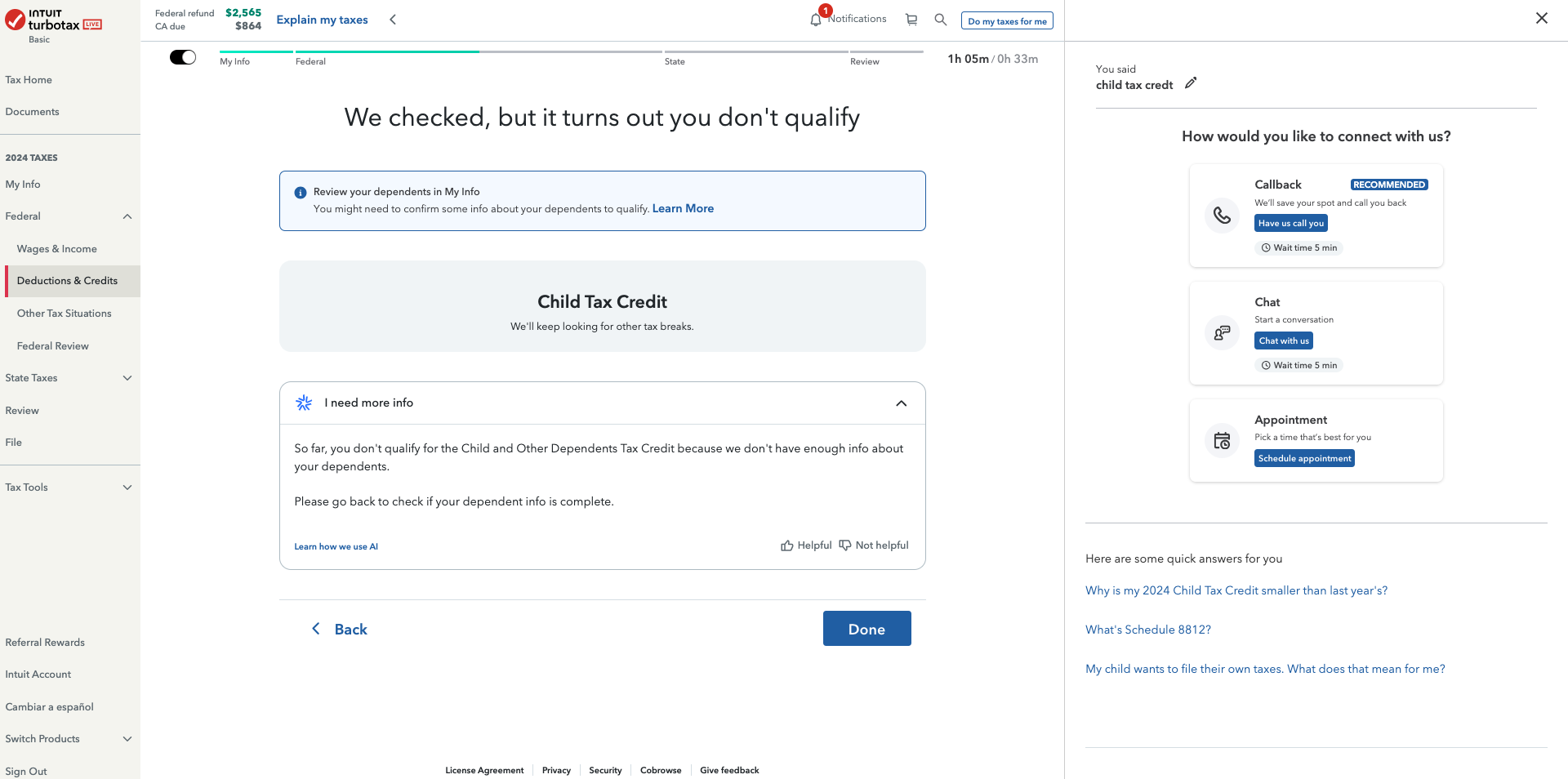Toggle the black switch near progress bar
This screenshot has width=1568, height=779.
coord(183,57)
